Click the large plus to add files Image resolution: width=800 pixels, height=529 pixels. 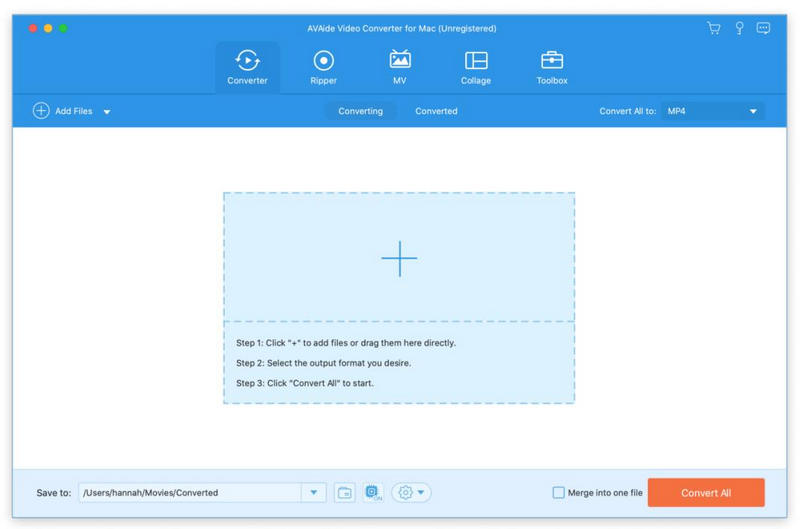click(399, 258)
